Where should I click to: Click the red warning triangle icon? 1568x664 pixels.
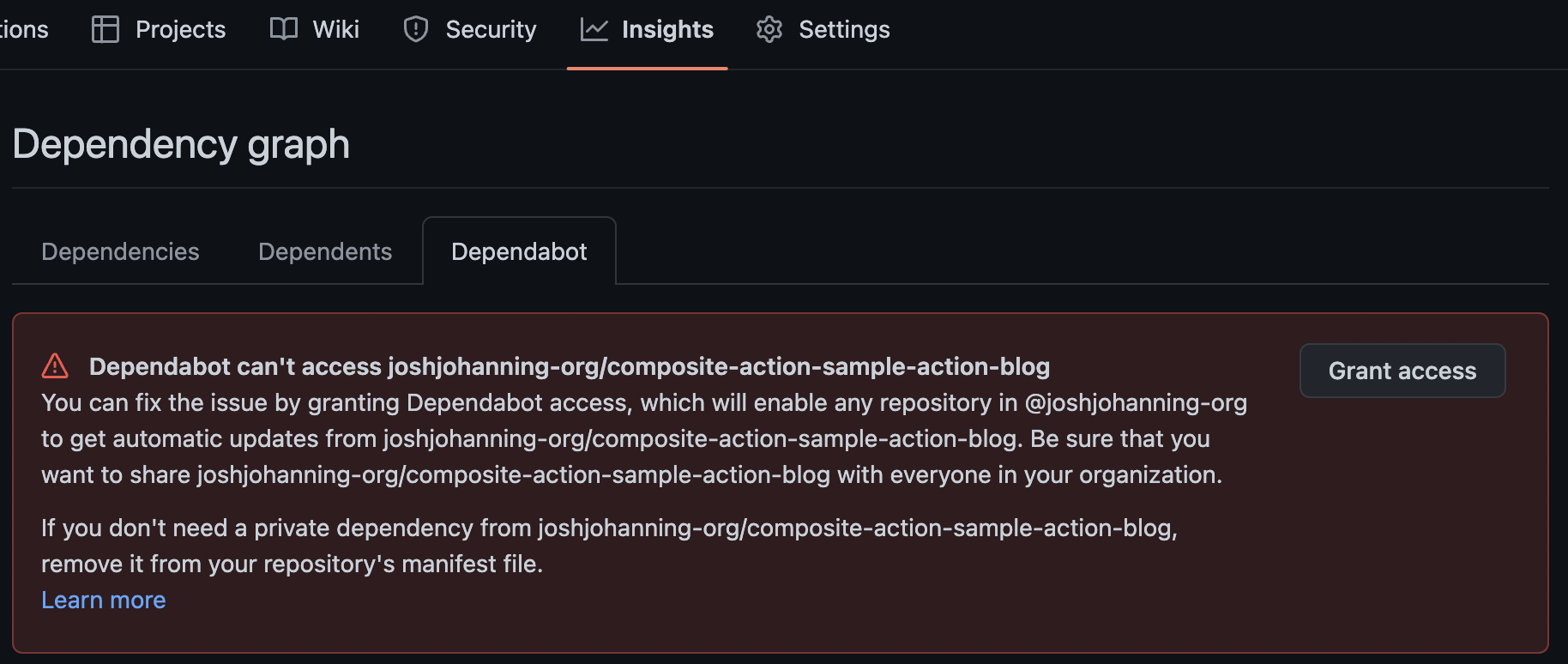[x=55, y=366]
